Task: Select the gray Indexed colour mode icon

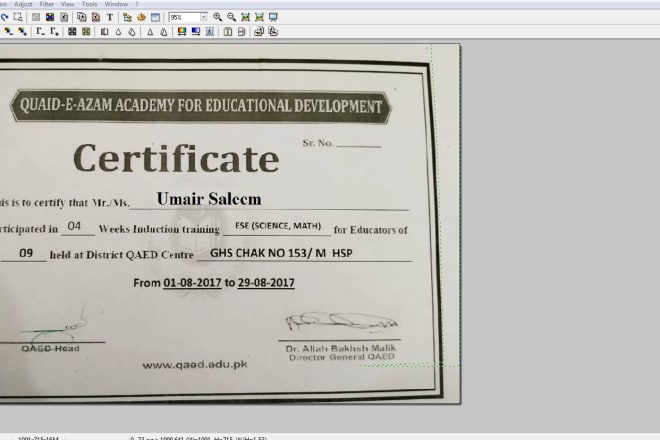Action: [x=36, y=17]
